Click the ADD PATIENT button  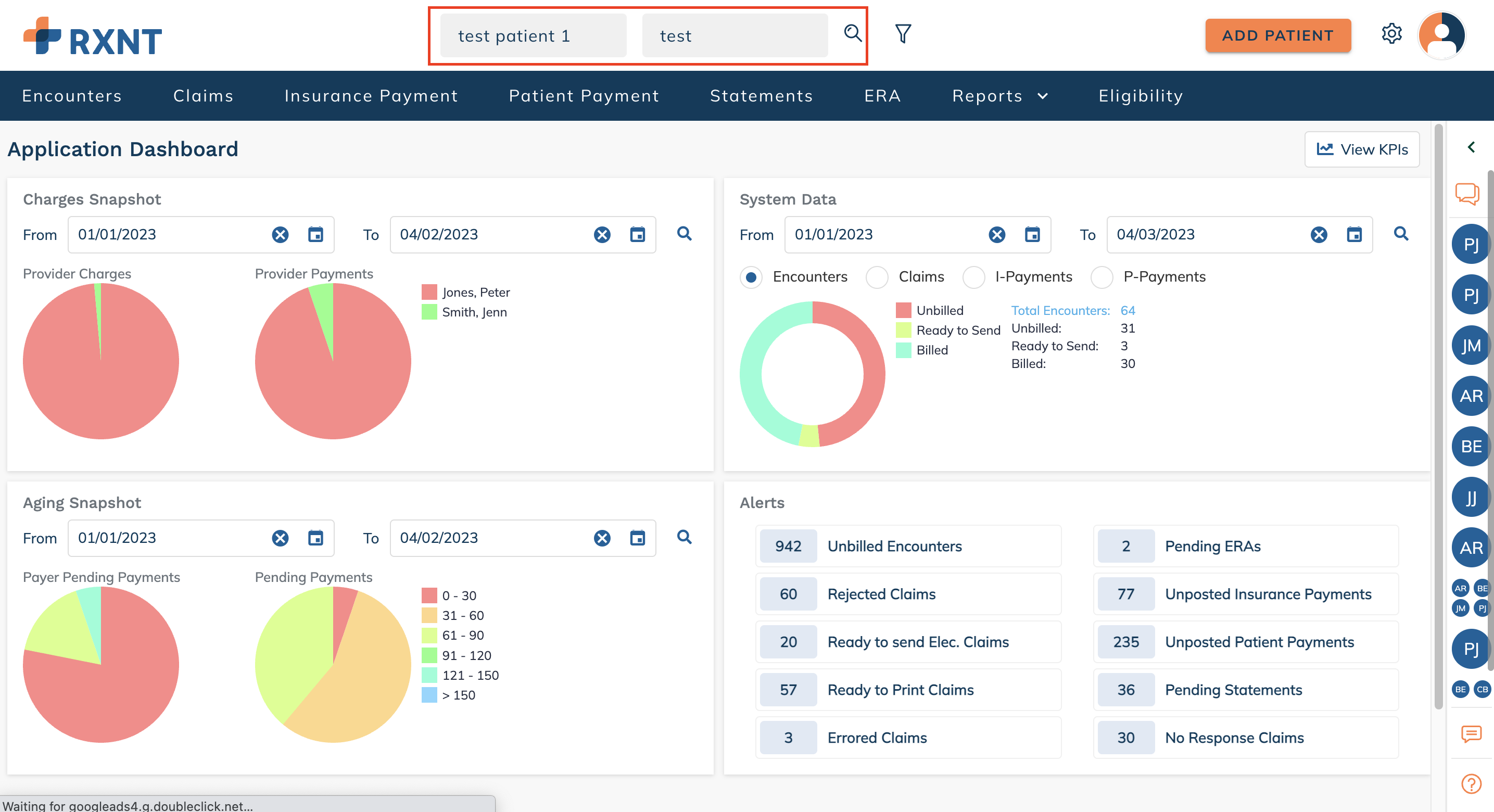click(x=1277, y=36)
